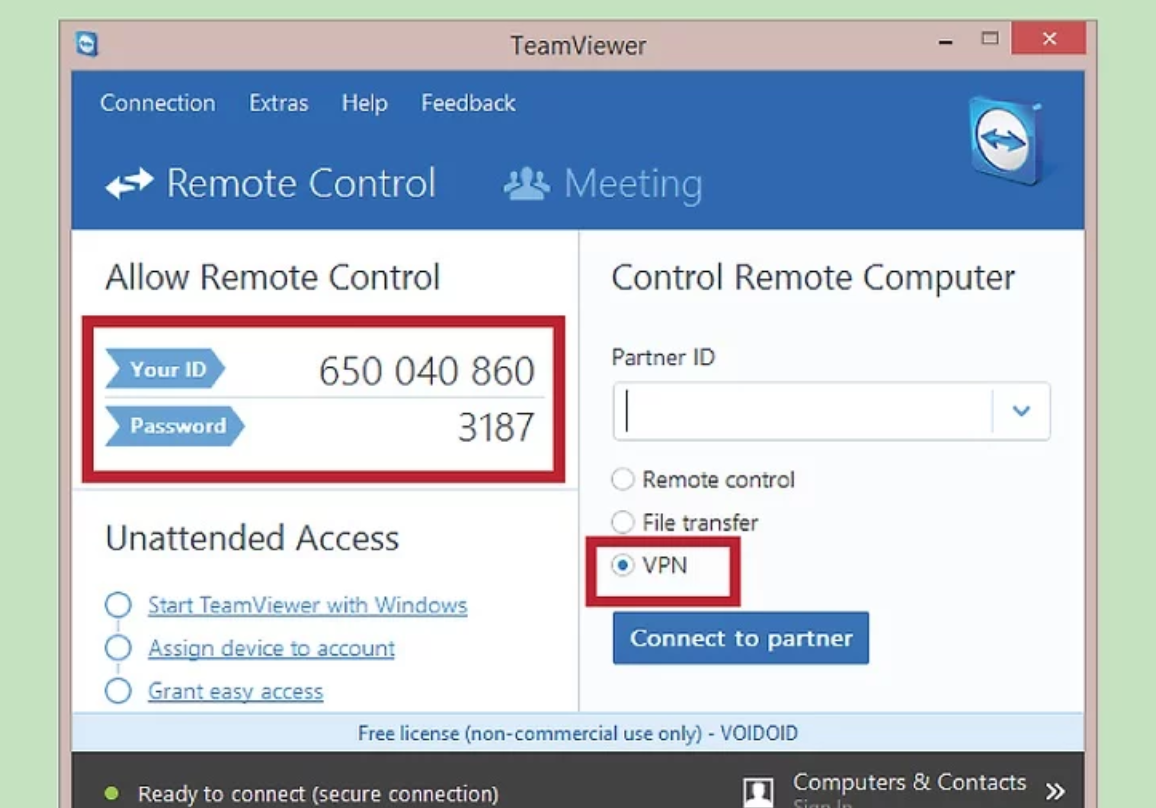
Task: Click circle beside Grant easy access
Action: coord(118,691)
